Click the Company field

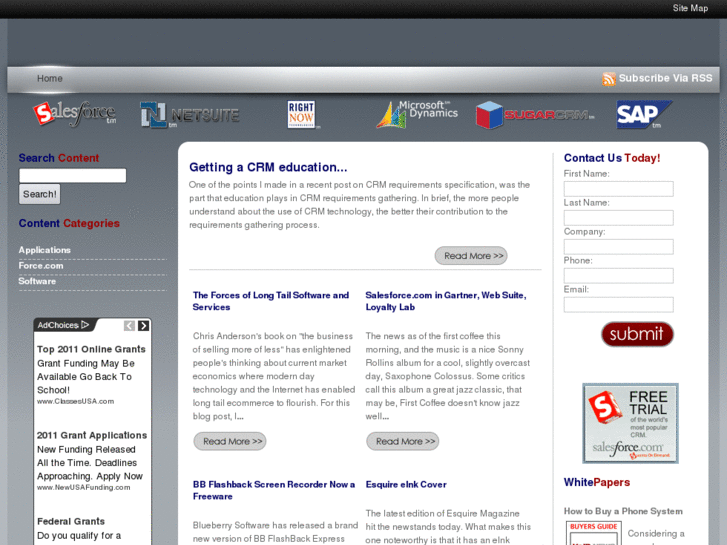click(619, 247)
